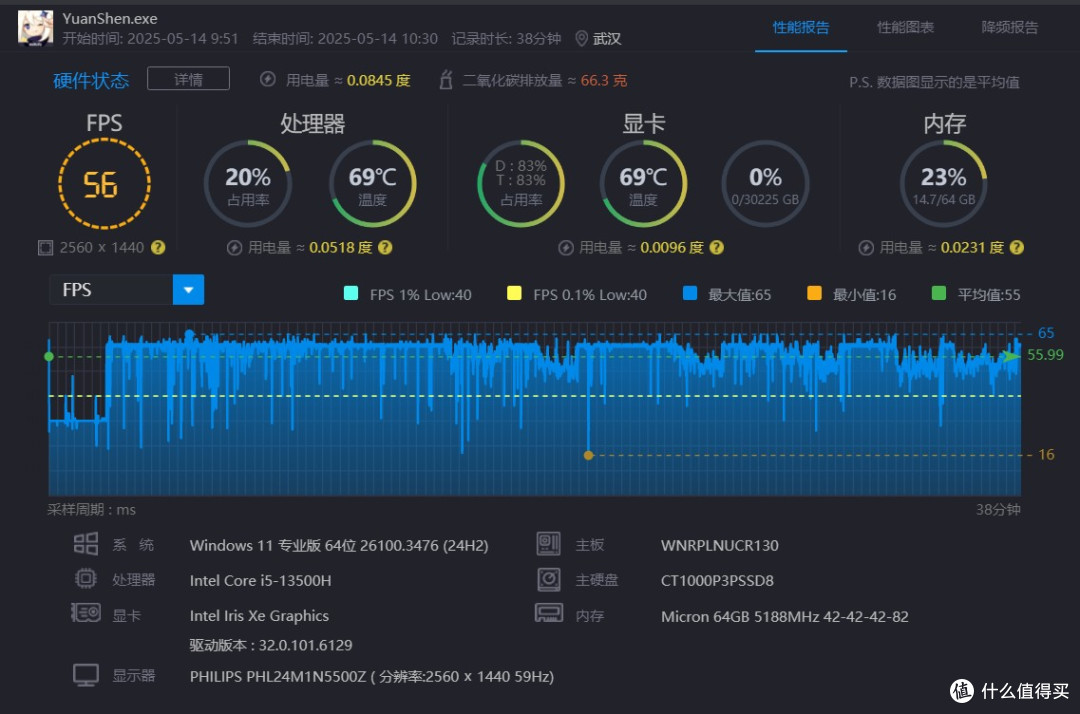Open the 降频报告 tab

[x=1010, y=28]
